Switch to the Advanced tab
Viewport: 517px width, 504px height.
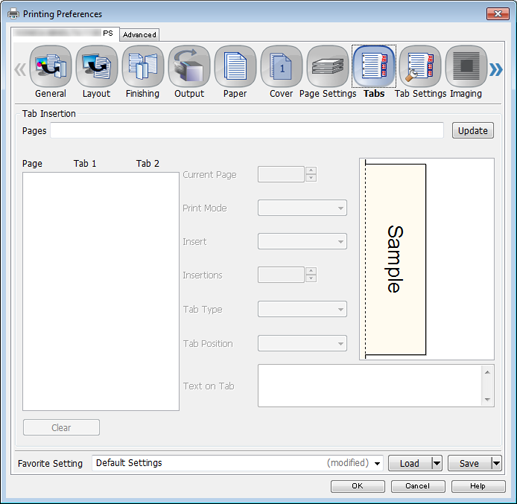139,35
